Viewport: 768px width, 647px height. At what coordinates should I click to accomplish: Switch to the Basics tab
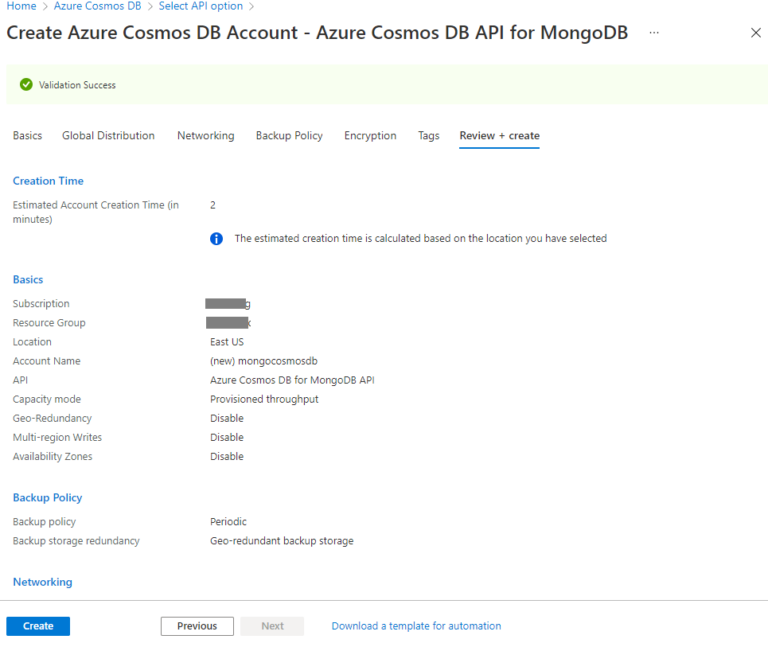27,136
